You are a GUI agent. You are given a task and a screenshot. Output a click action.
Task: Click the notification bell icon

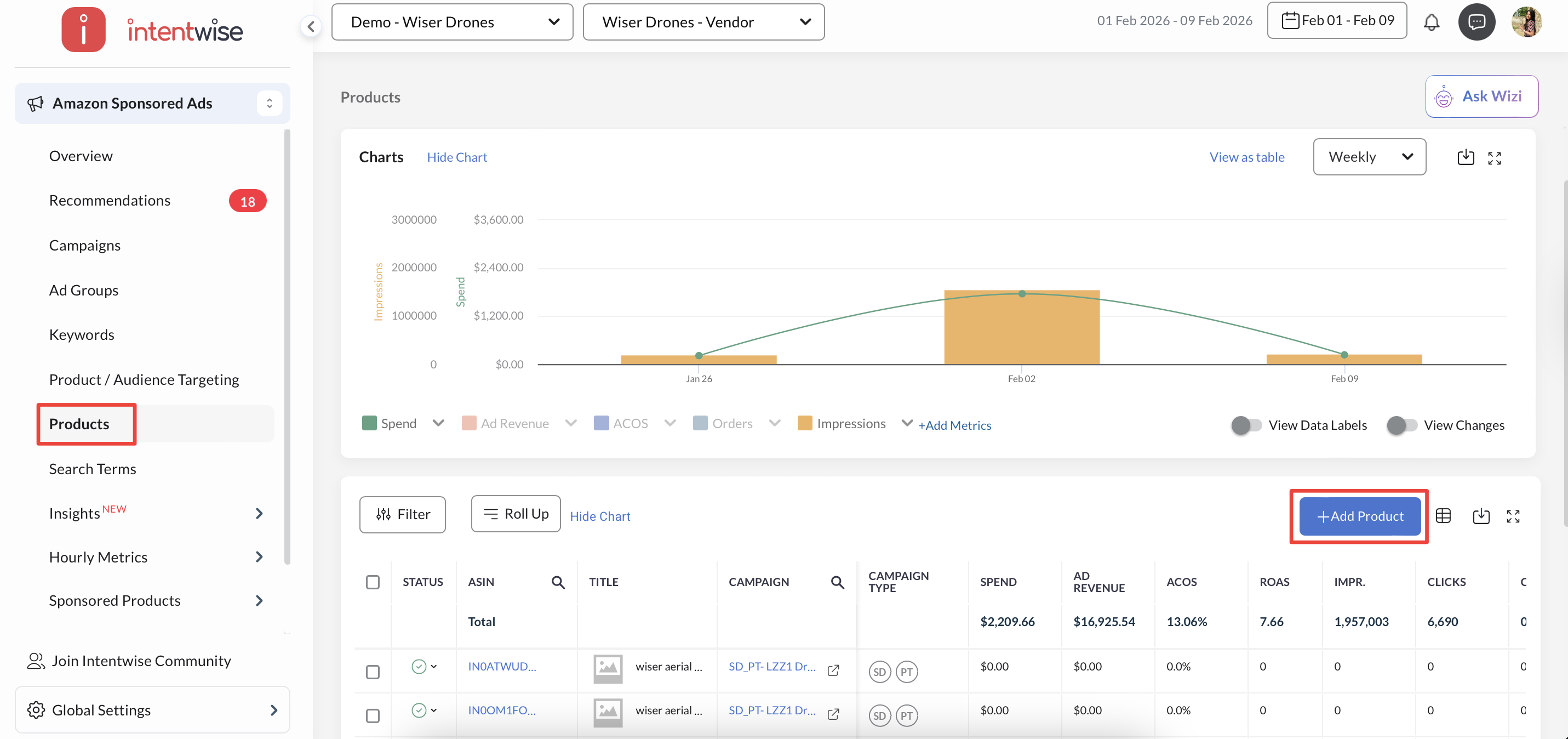tap(1431, 22)
